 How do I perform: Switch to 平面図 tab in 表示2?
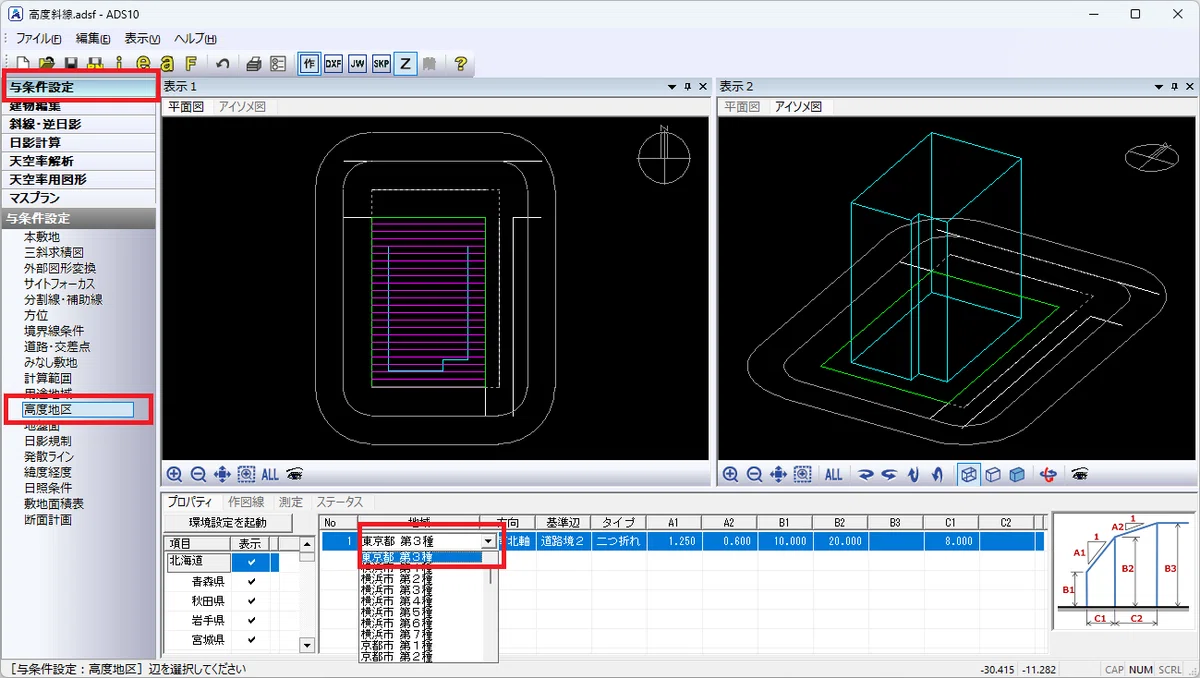743,106
